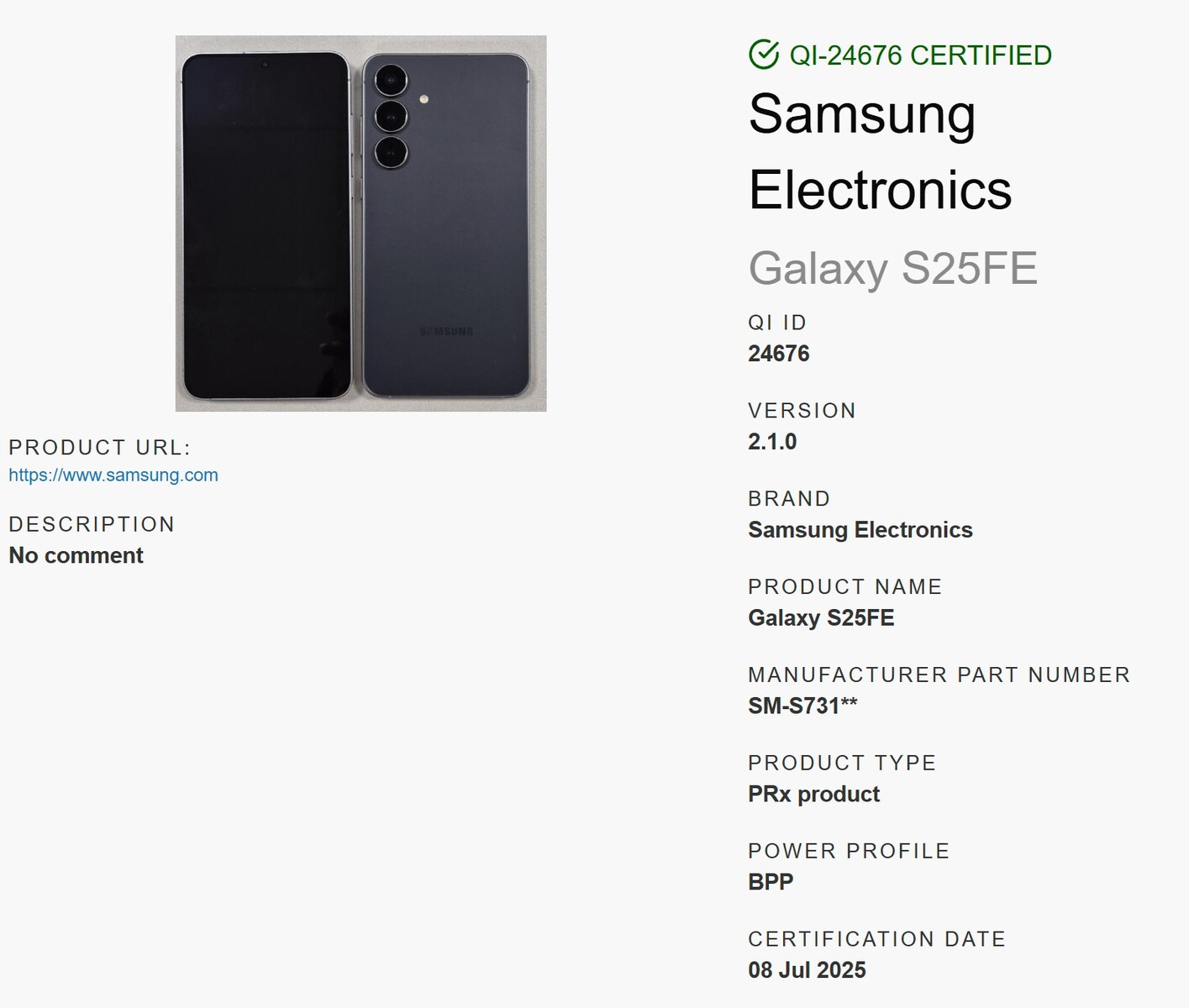Open the samsung.com product URL link
This screenshot has height=1008, width=1189.
coord(113,475)
